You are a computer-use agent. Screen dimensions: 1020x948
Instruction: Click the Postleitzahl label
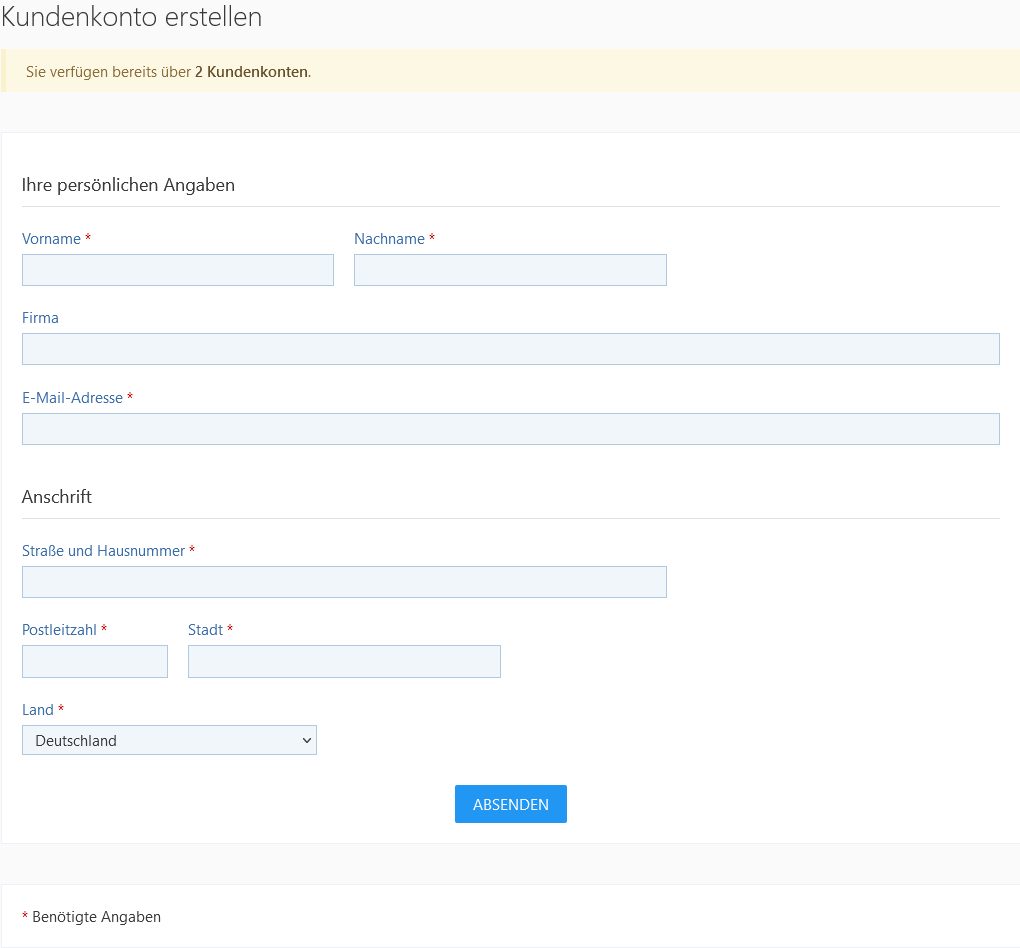(x=59, y=630)
